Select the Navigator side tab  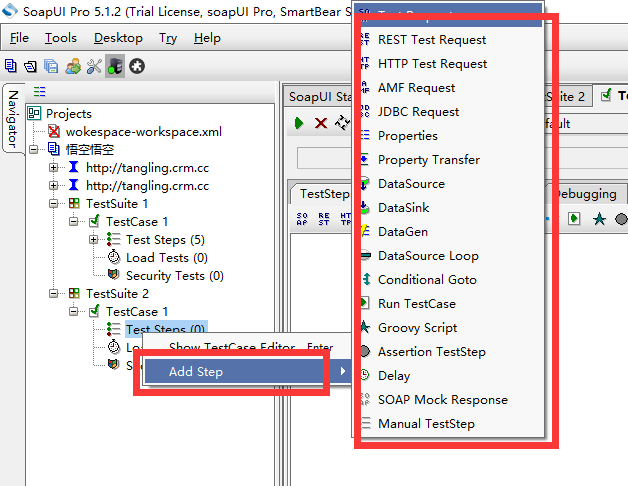pos(13,118)
